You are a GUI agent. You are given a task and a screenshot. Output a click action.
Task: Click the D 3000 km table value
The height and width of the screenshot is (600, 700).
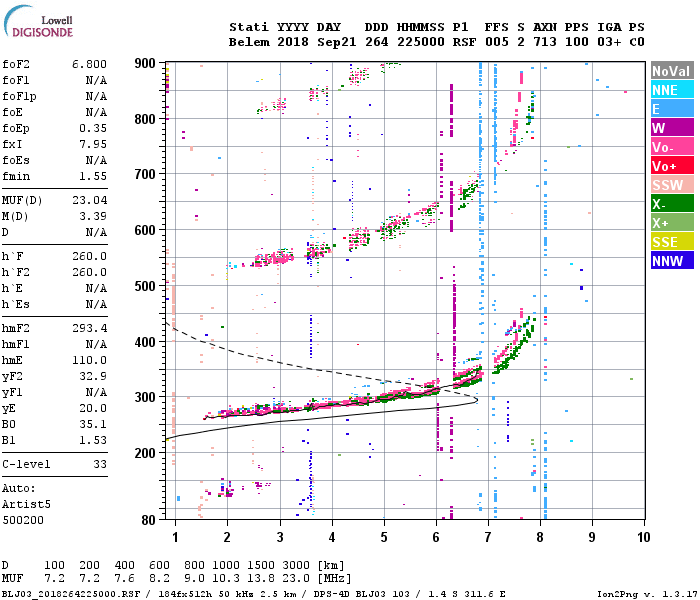pos(296,566)
